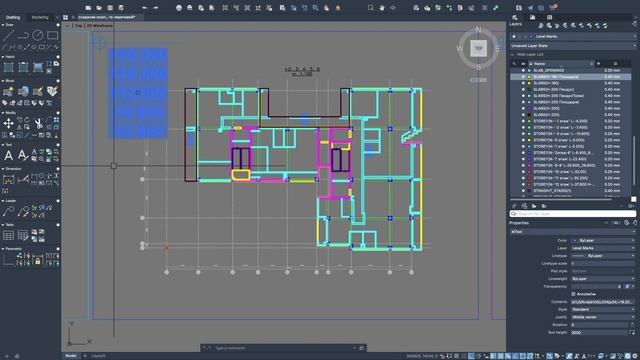Toggle visibility of SLABS(H-220) layer
The image size is (640, 360).
523,115
